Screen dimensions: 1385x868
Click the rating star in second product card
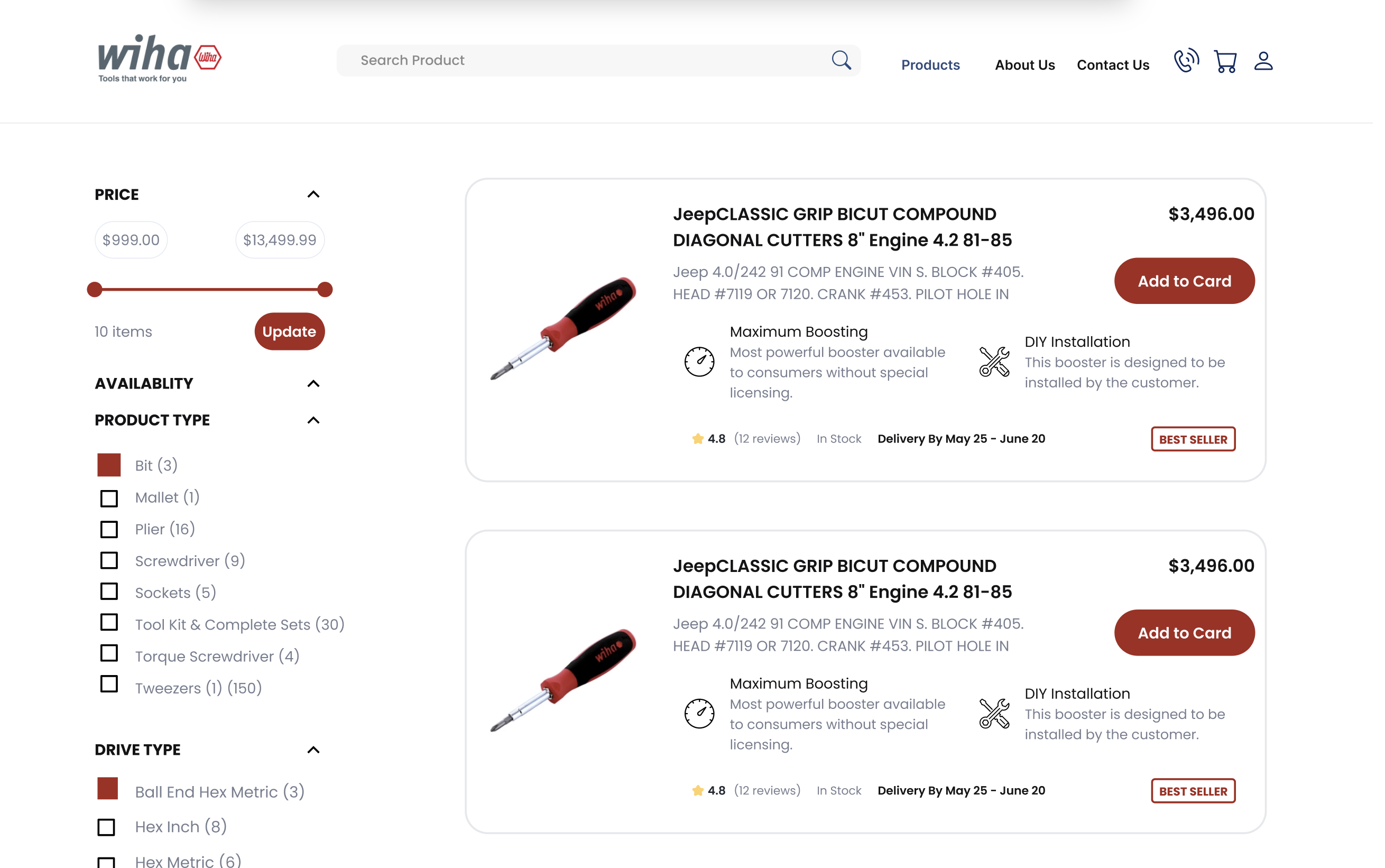[x=697, y=790]
